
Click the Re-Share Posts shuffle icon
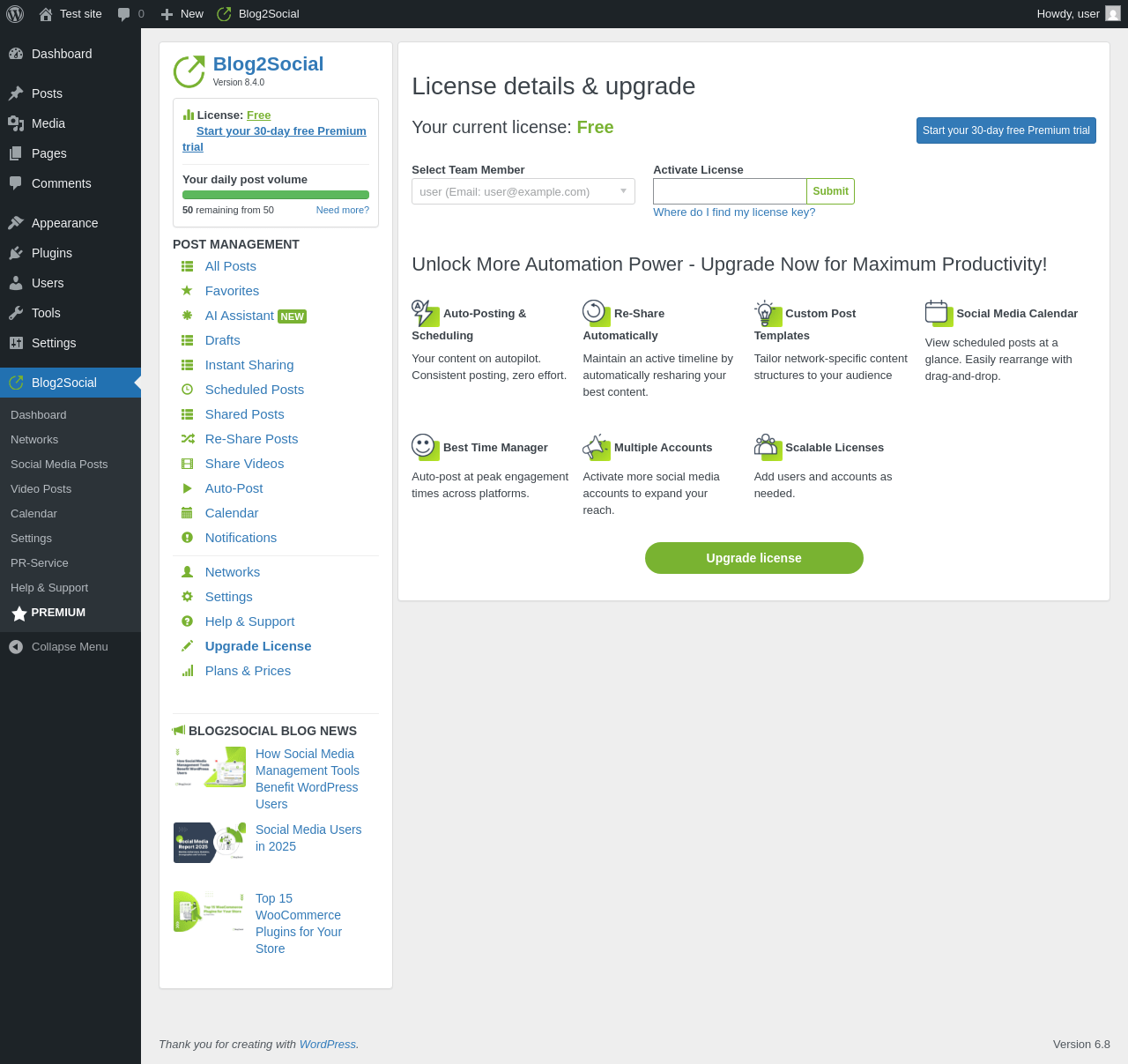pos(187,439)
